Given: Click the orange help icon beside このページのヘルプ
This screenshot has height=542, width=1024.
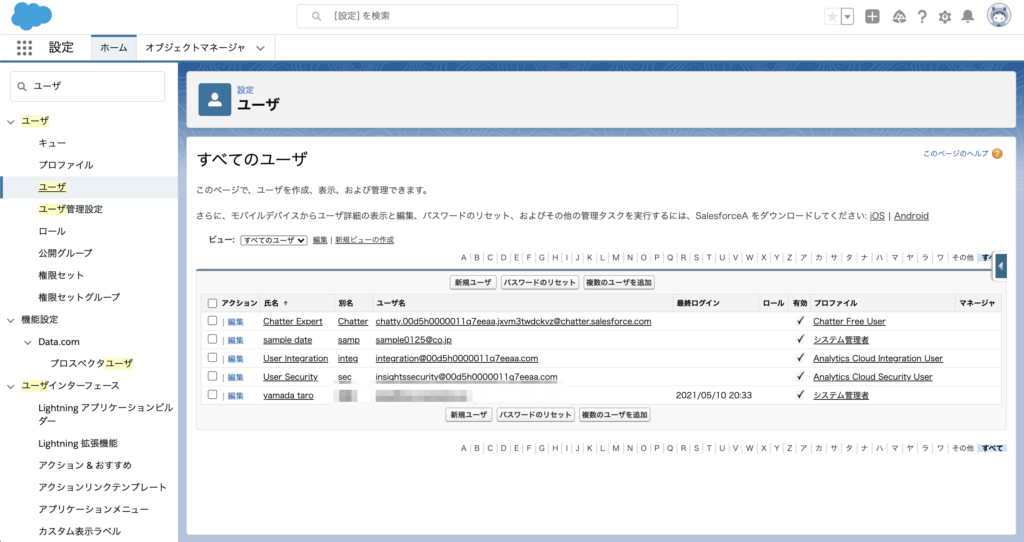Looking at the screenshot, I should pos(997,153).
